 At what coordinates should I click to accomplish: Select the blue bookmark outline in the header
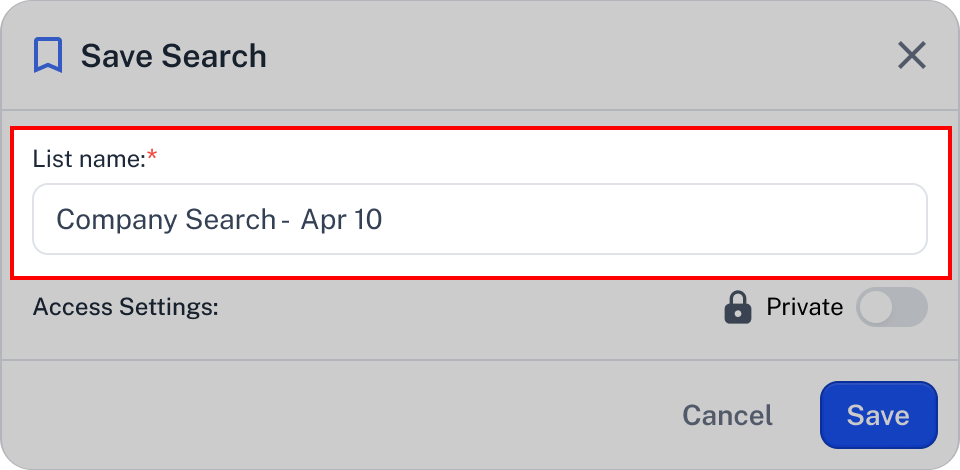coord(48,56)
